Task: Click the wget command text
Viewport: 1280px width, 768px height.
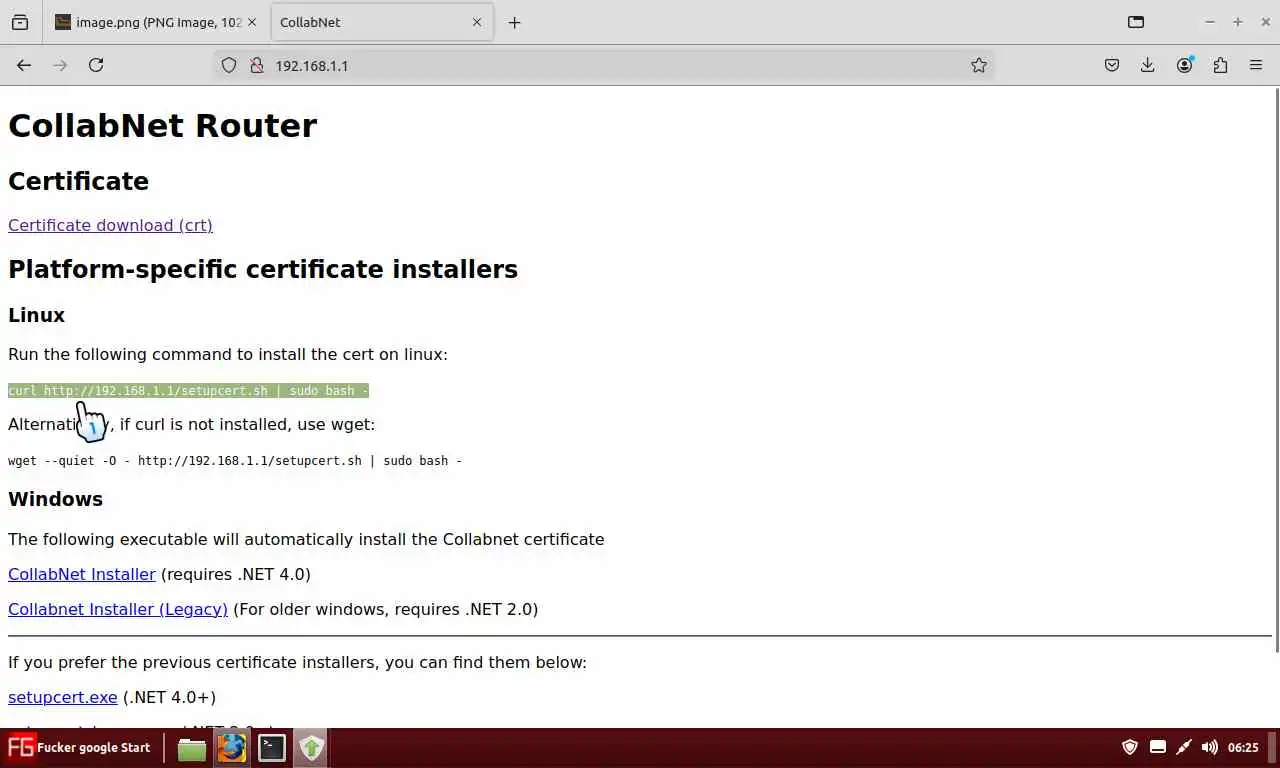Action: 235,461
